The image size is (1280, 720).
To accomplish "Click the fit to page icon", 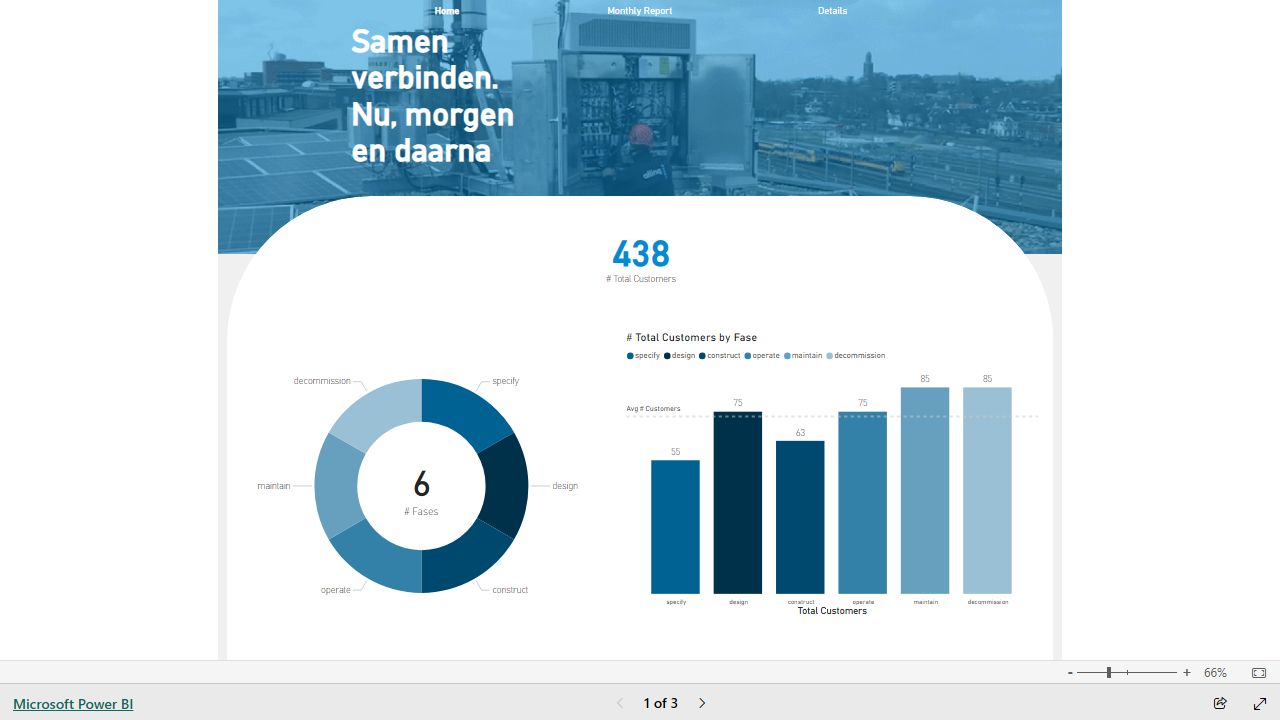I will 1259,673.
